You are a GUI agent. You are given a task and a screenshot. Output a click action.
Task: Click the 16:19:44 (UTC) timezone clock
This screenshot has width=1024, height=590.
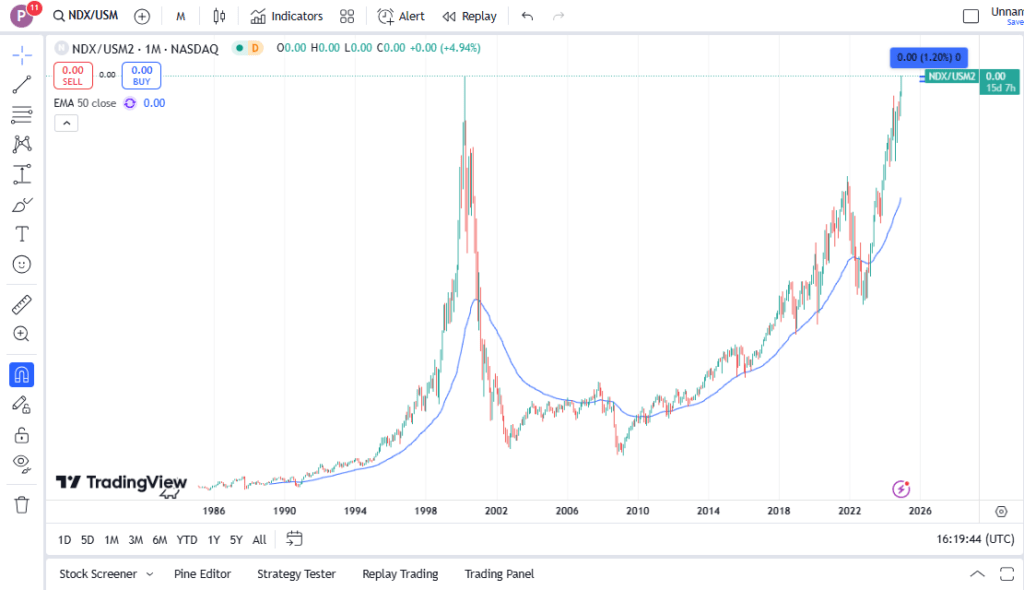click(975, 539)
